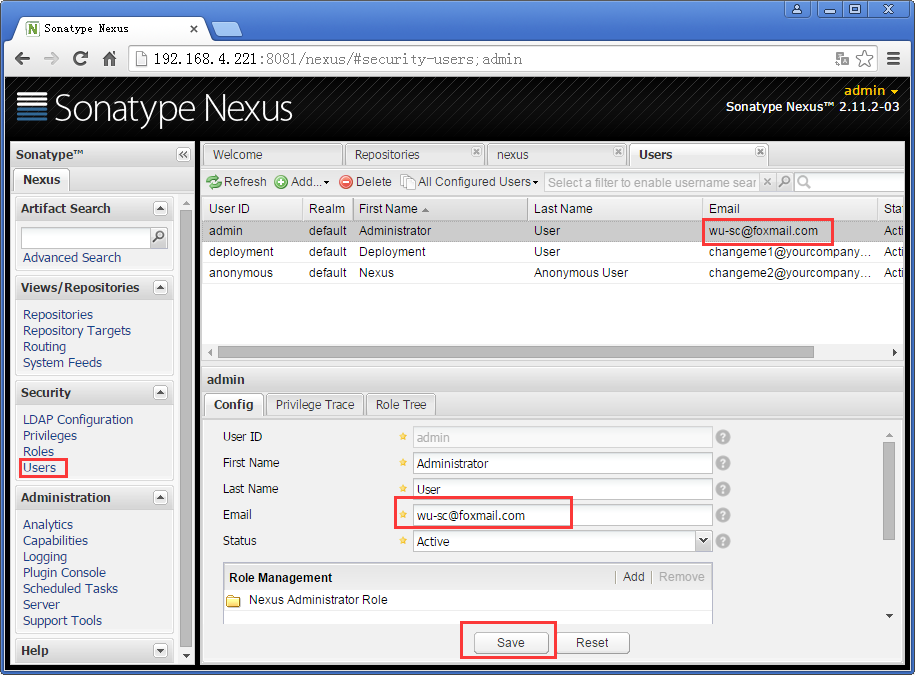
Task: Click the Artifact Search magnifier icon
Action: coord(158,237)
